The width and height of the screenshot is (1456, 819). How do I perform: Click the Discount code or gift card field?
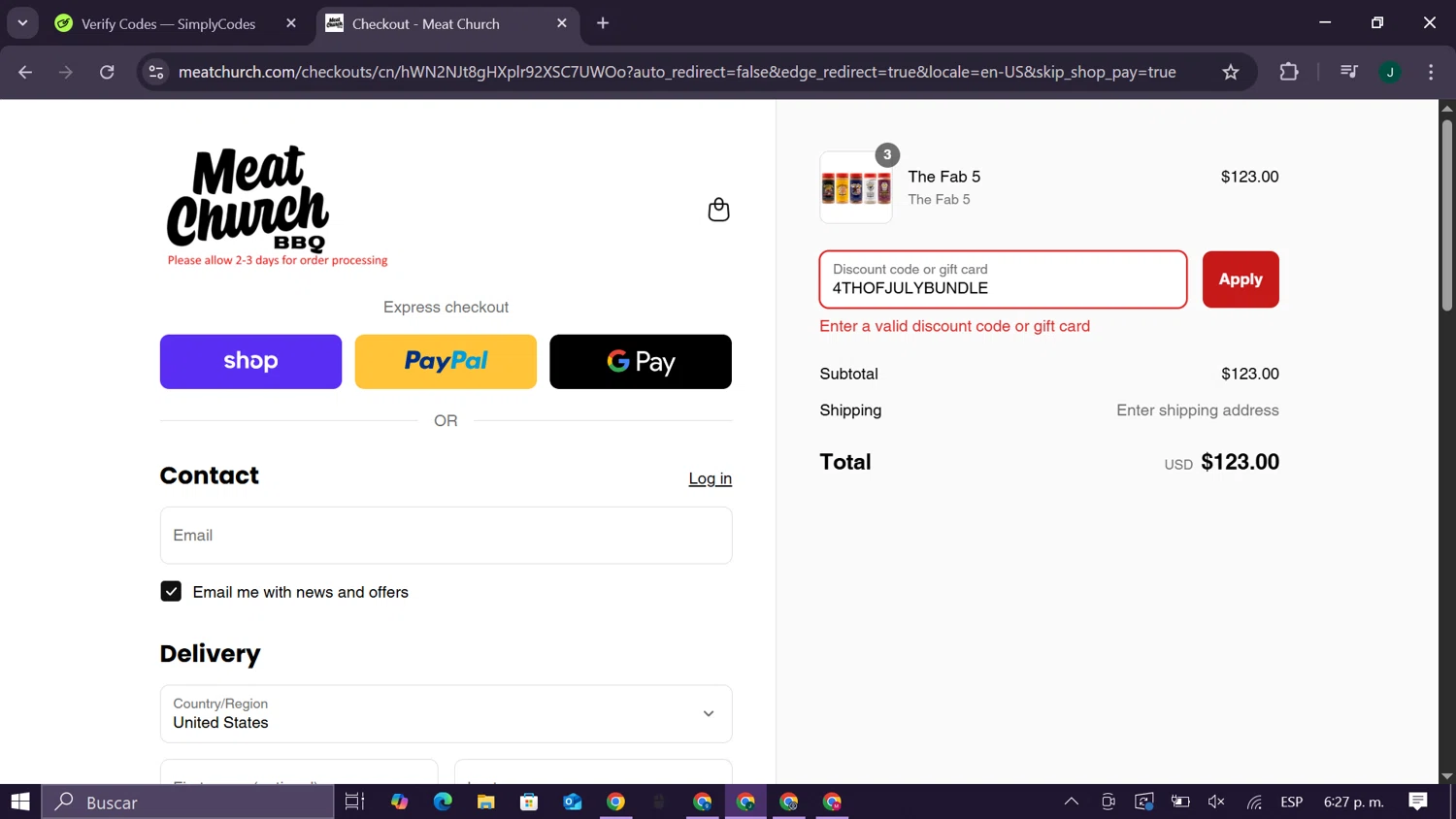[x=1003, y=279]
